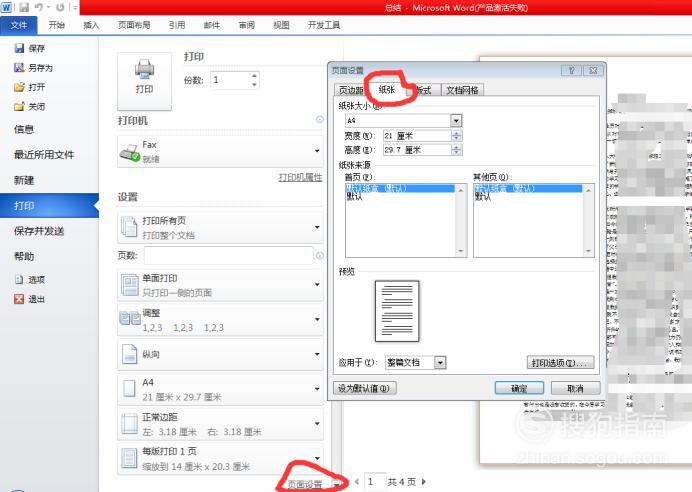Image resolution: width=692 pixels, height=492 pixels.
Task: Go to the previous preview page arrow
Action: [x=357, y=481]
